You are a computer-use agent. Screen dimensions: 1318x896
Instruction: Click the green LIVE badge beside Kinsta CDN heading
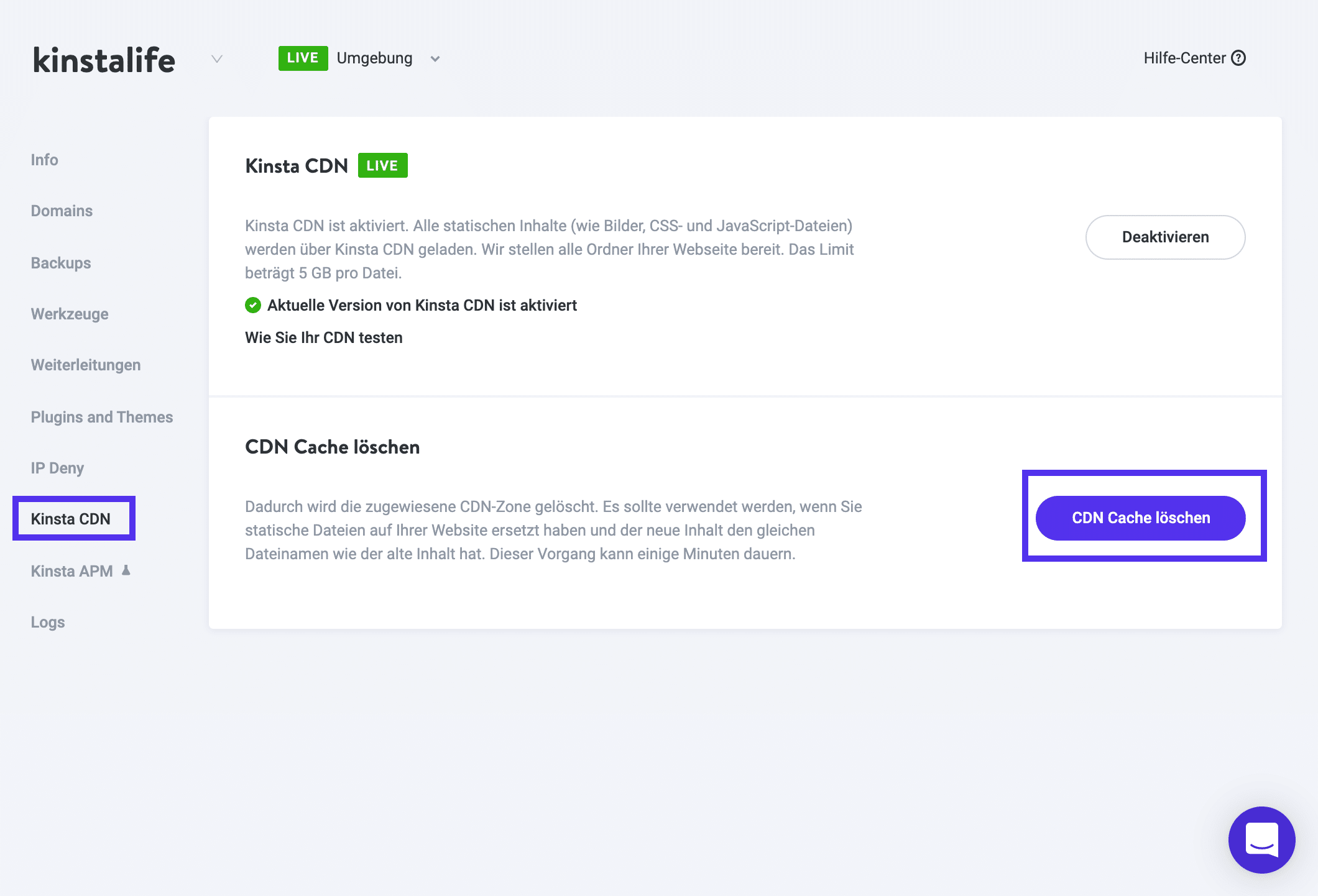[383, 165]
